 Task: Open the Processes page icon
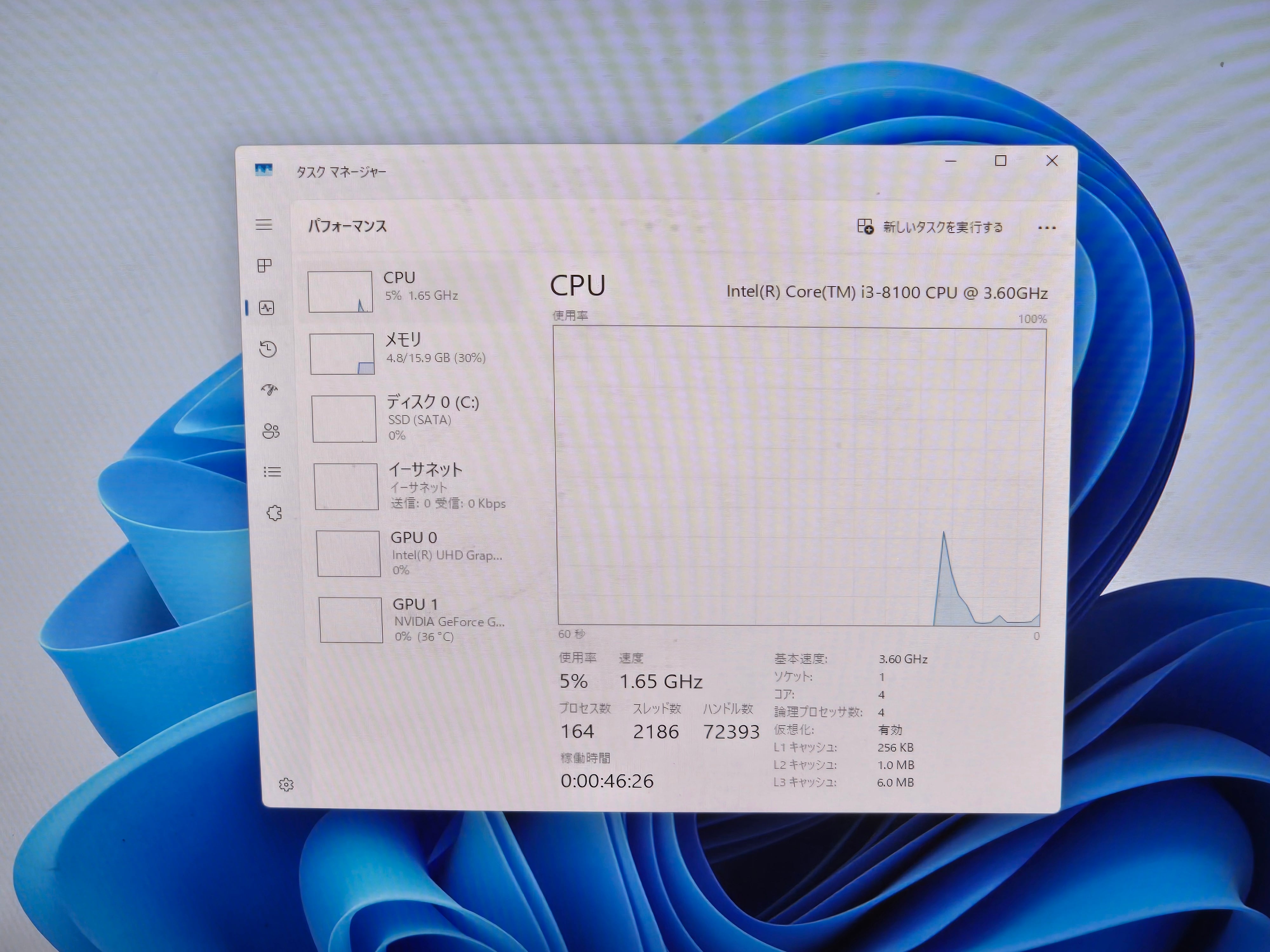pos(265,266)
